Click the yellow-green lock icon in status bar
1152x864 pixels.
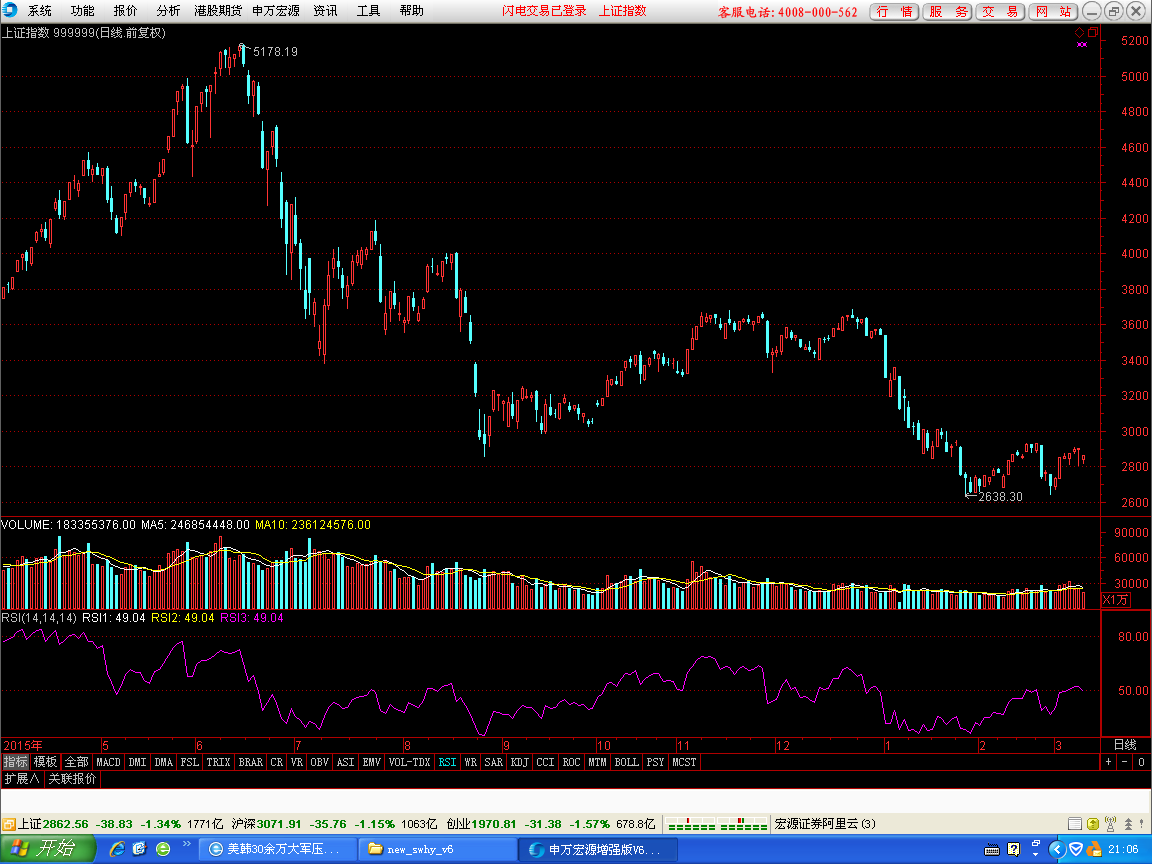pyautogui.click(x=1092, y=824)
